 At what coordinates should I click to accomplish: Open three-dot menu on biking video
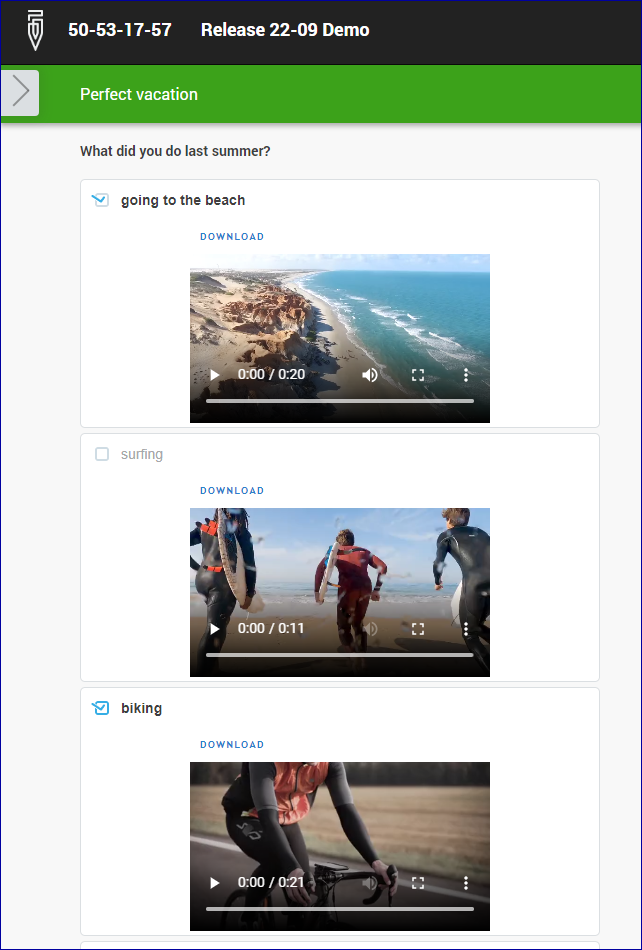(x=466, y=882)
